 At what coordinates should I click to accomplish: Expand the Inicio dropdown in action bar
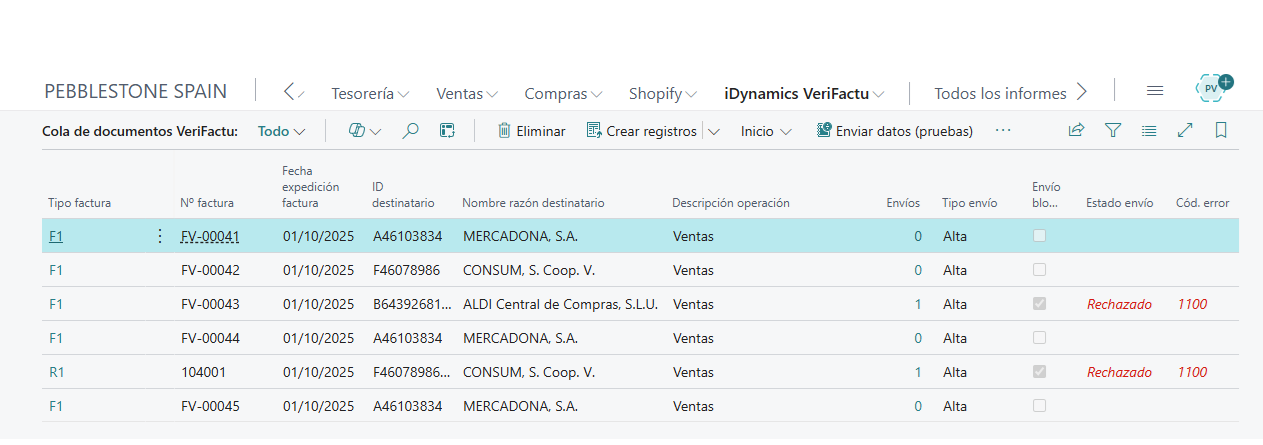766,131
